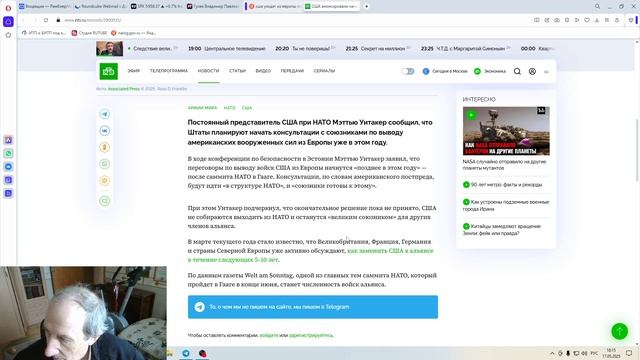Open the 'ТЕЛЕПРОГРАММА' menu item
This screenshot has width=640, height=360.
coord(169,71)
